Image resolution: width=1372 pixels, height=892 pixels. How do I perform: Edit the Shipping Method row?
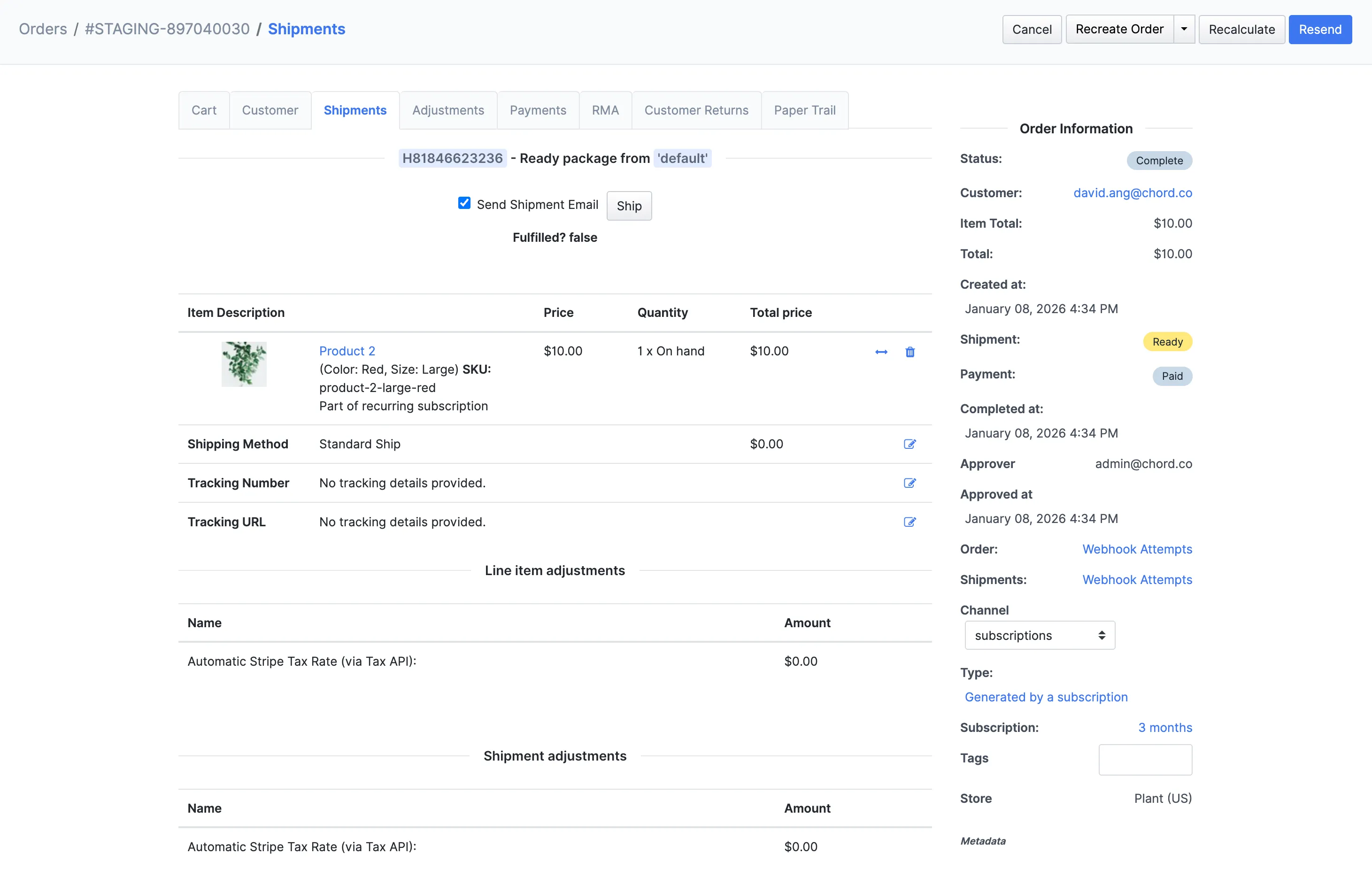910,444
